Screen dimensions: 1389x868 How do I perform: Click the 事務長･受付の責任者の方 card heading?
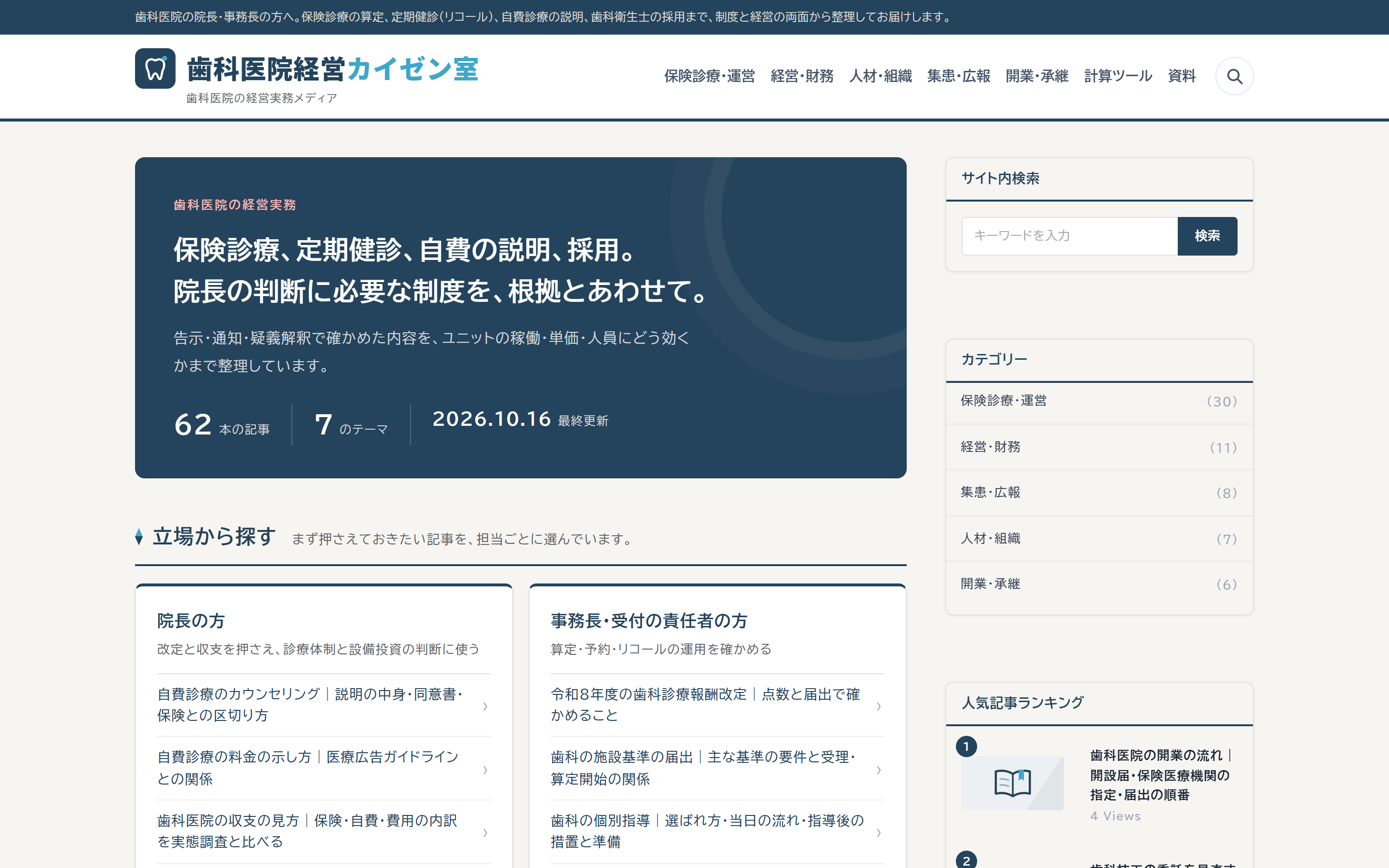(x=649, y=621)
